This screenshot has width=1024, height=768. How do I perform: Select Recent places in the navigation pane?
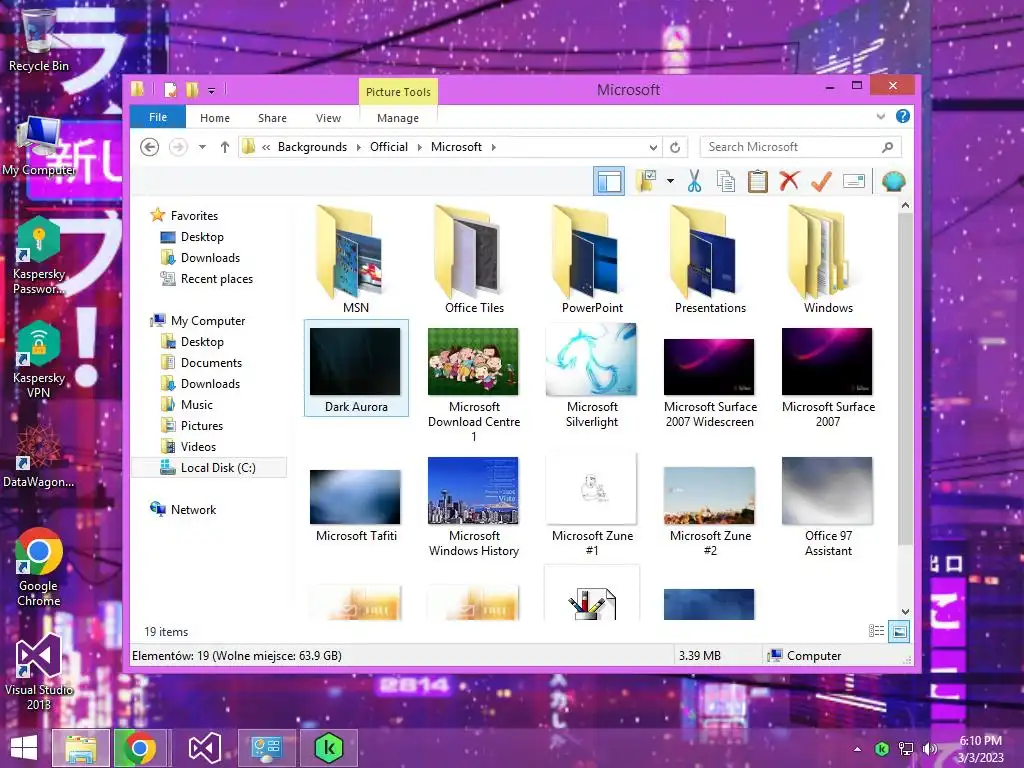point(216,279)
